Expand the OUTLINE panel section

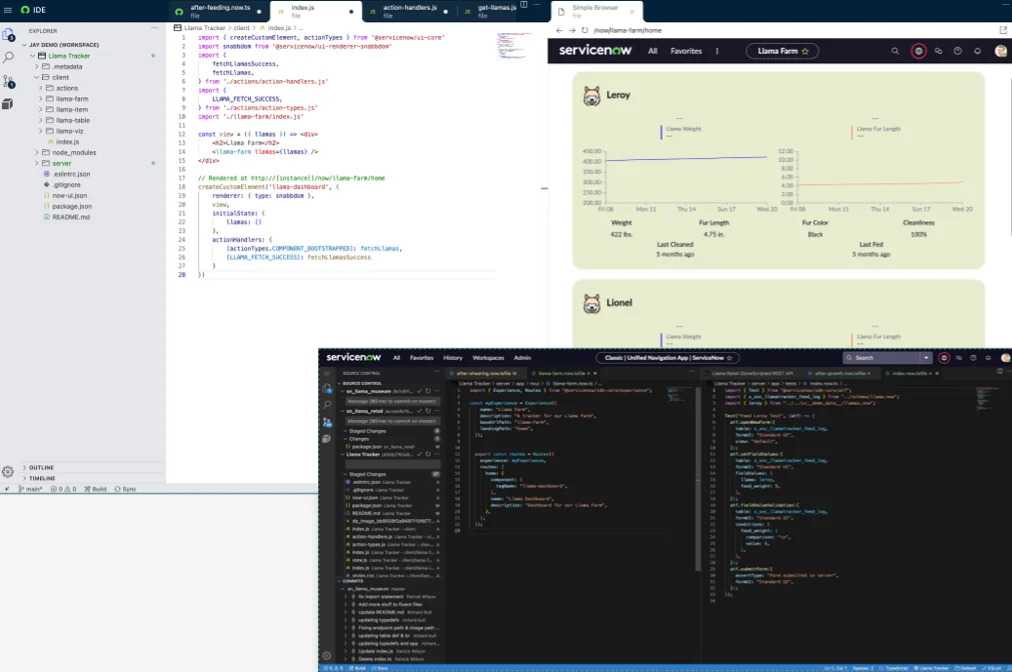tap(41, 467)
